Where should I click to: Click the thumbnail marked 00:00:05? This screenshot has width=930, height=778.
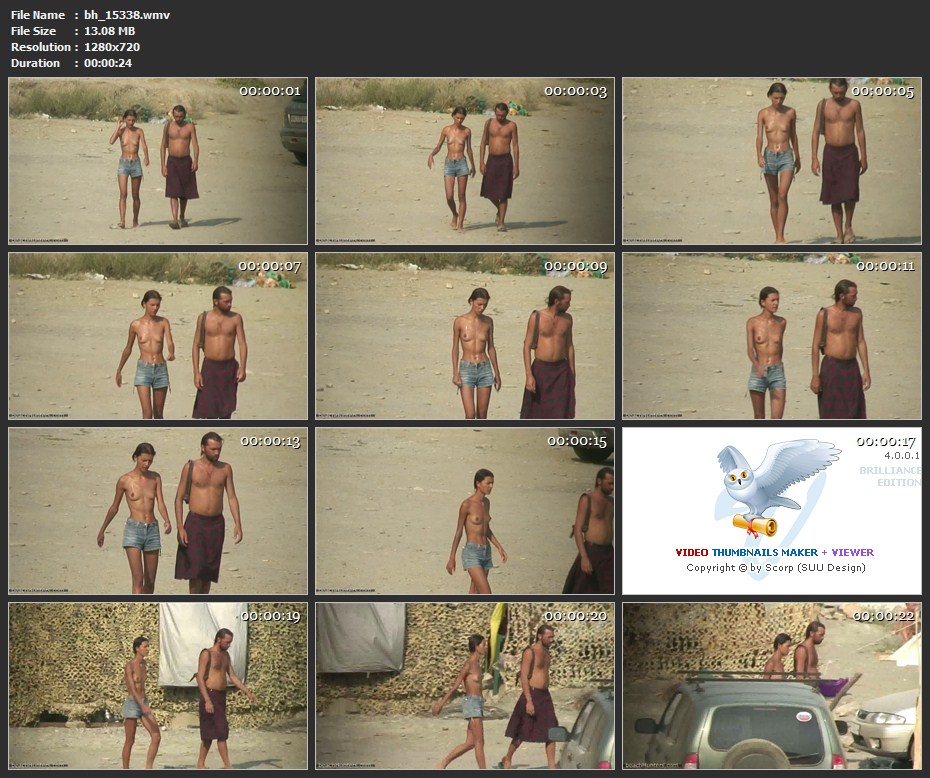(x=772, y=162)
